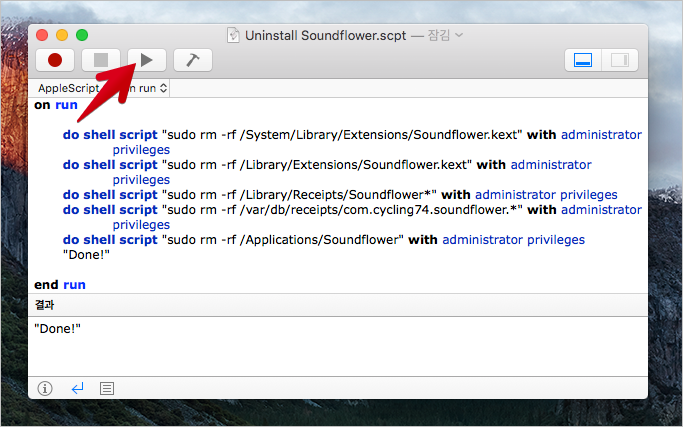Viewport: 683px width, 427px height.
Task: Click the Uninstall Soundflower.scpt window title
Action: point(325,35)
